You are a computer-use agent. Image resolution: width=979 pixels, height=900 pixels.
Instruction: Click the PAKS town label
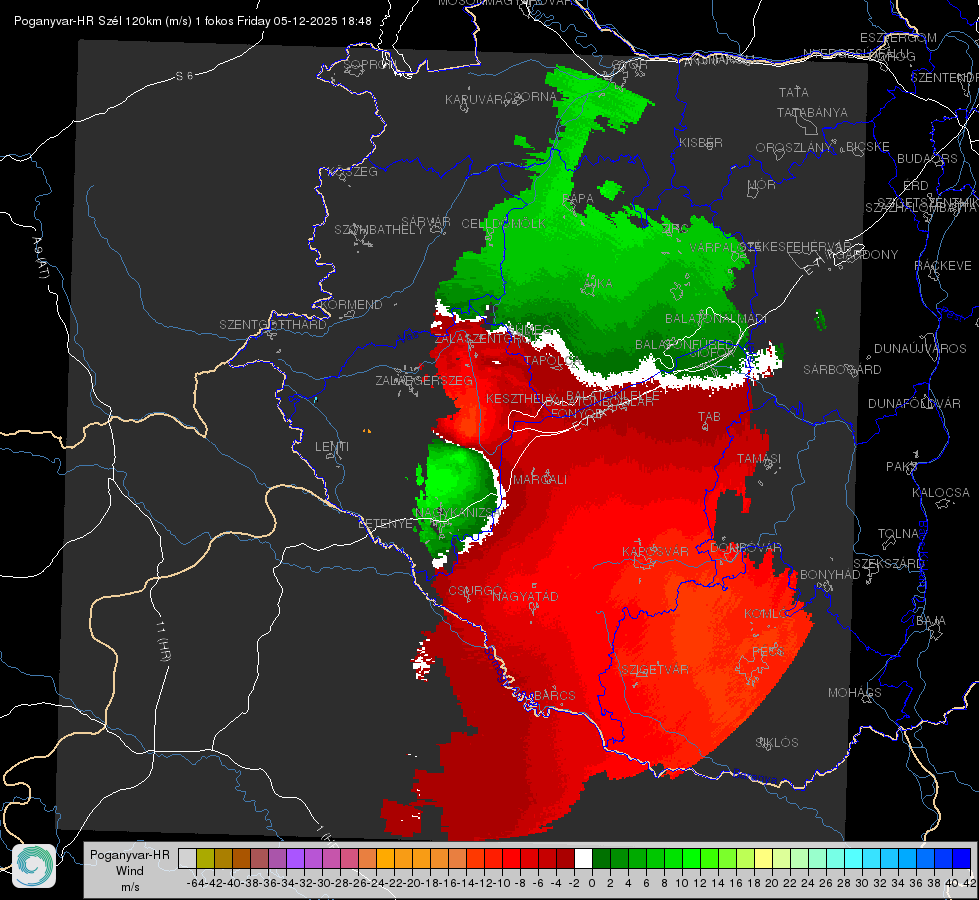[x=902, y=467]
